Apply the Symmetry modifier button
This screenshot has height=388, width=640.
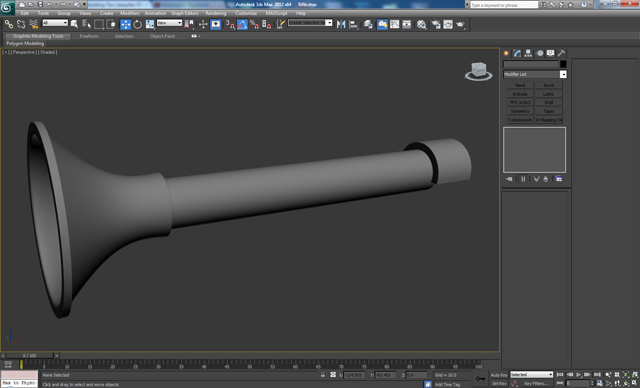[x=520, y=111]
